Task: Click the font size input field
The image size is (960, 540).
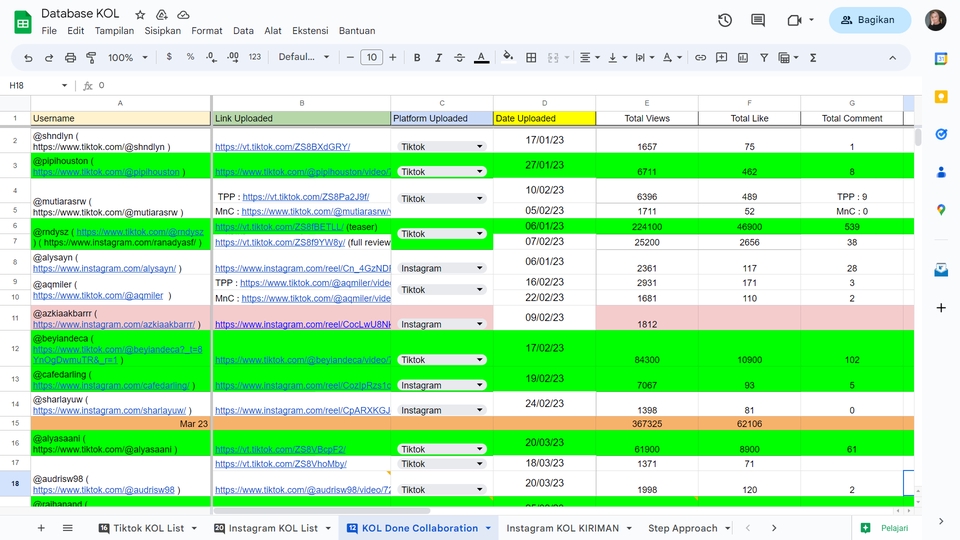Action: click(371, 58)
